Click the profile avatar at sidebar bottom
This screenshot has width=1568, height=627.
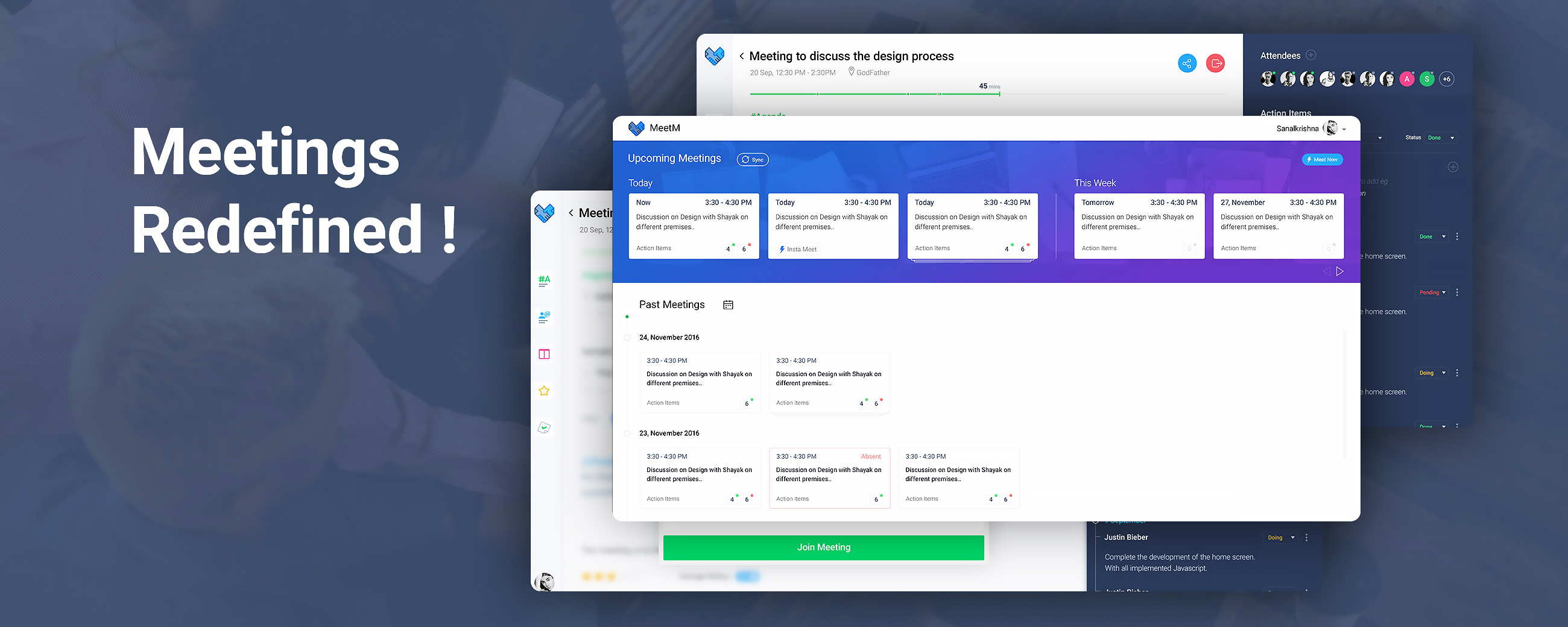pyautogui.click(x=544, y=581)
